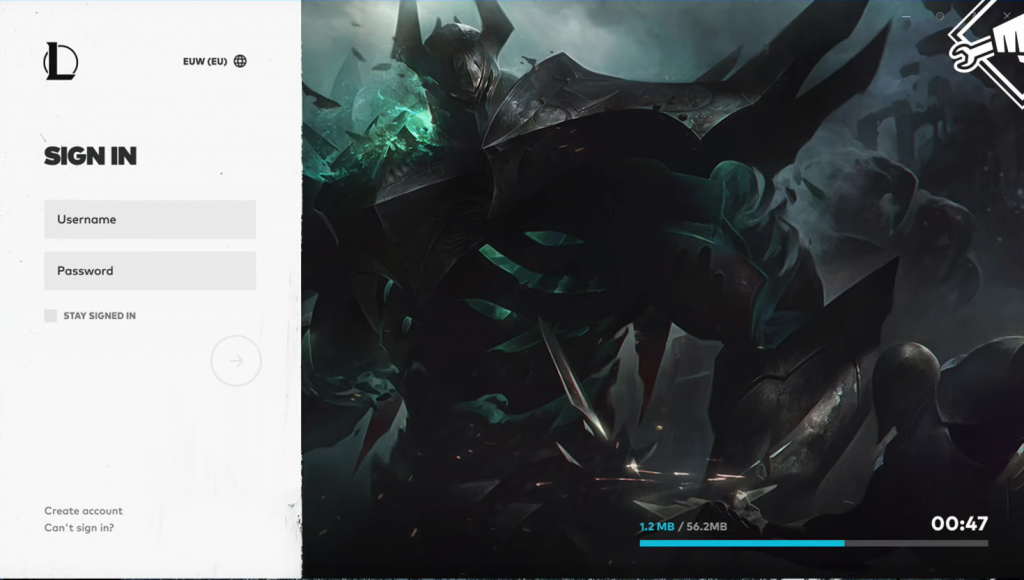The image size is (1024, 580).
Task: Click the League of Legends logo
Action: coord(60,61)
